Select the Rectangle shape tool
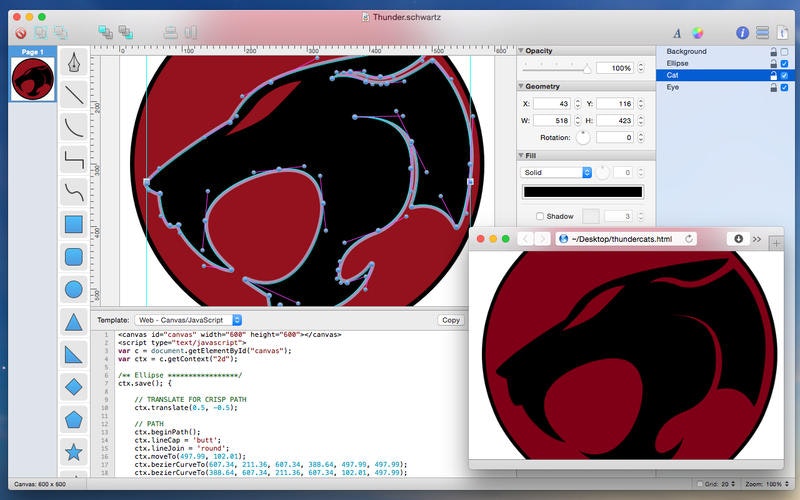This screenshot has width=800, height=500. (74, 224)
